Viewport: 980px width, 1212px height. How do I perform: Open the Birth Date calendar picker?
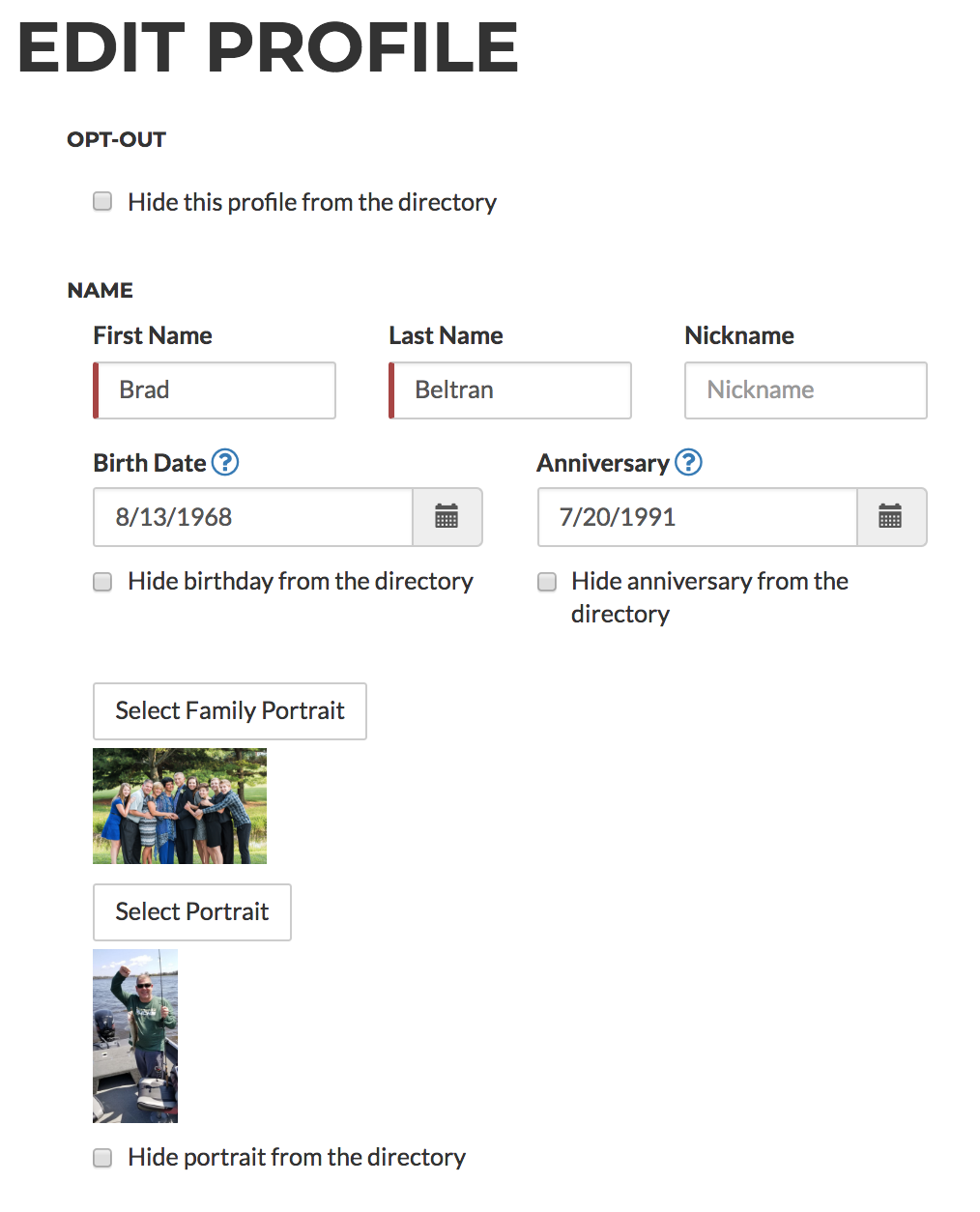(447, 517)
